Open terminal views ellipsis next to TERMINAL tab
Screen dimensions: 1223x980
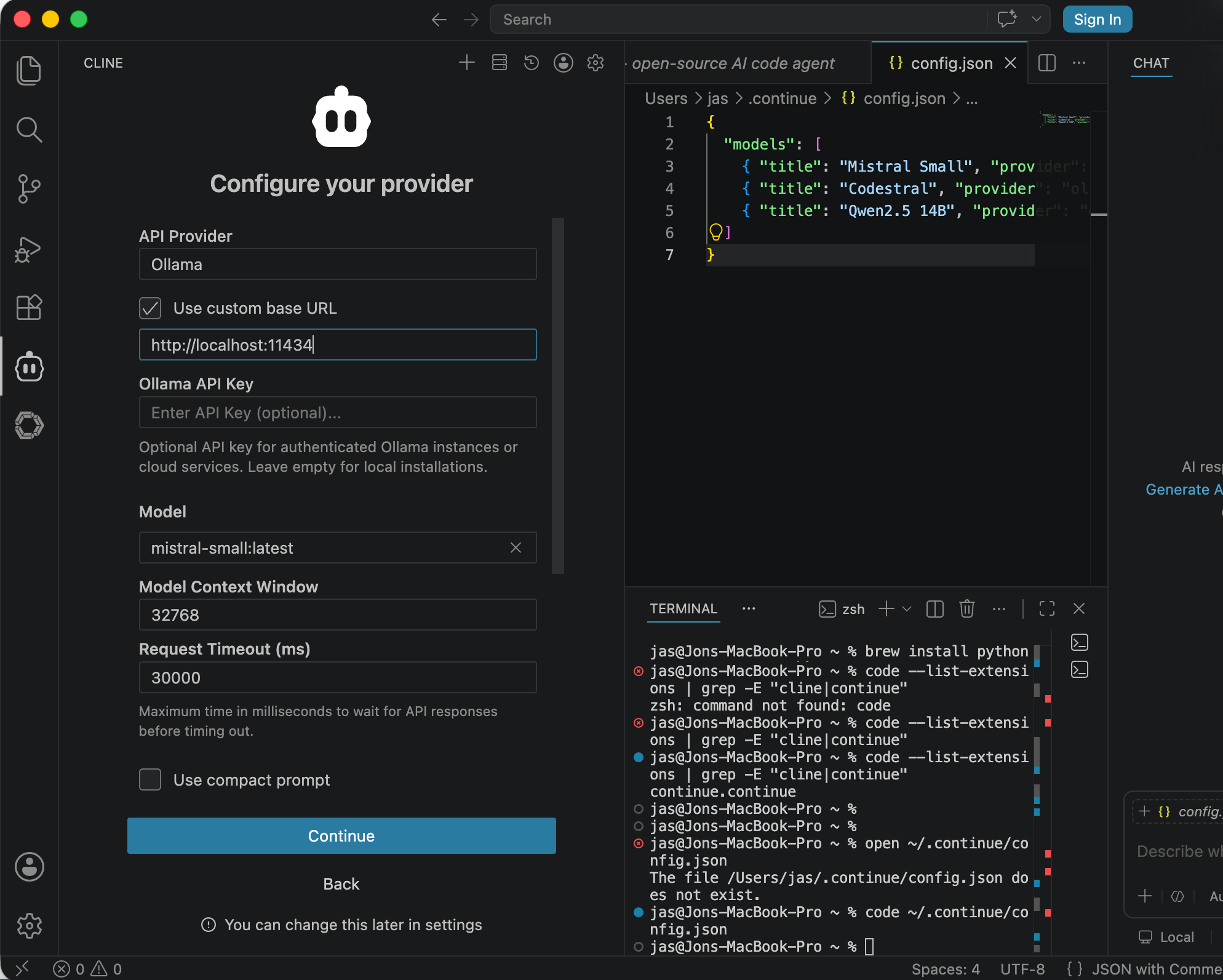tap(749, 609)
